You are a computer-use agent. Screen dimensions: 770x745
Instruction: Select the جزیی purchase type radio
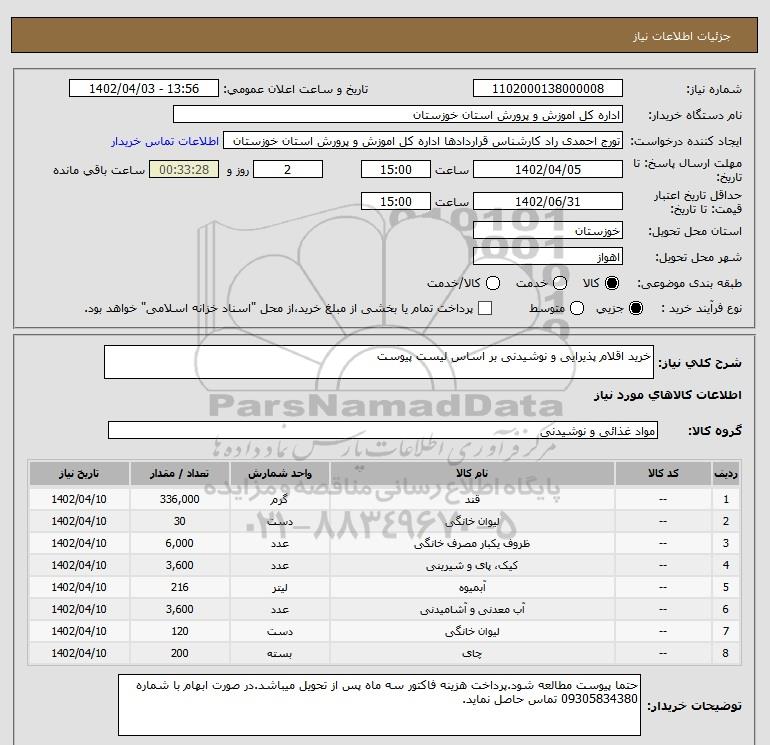click(635, 308)
